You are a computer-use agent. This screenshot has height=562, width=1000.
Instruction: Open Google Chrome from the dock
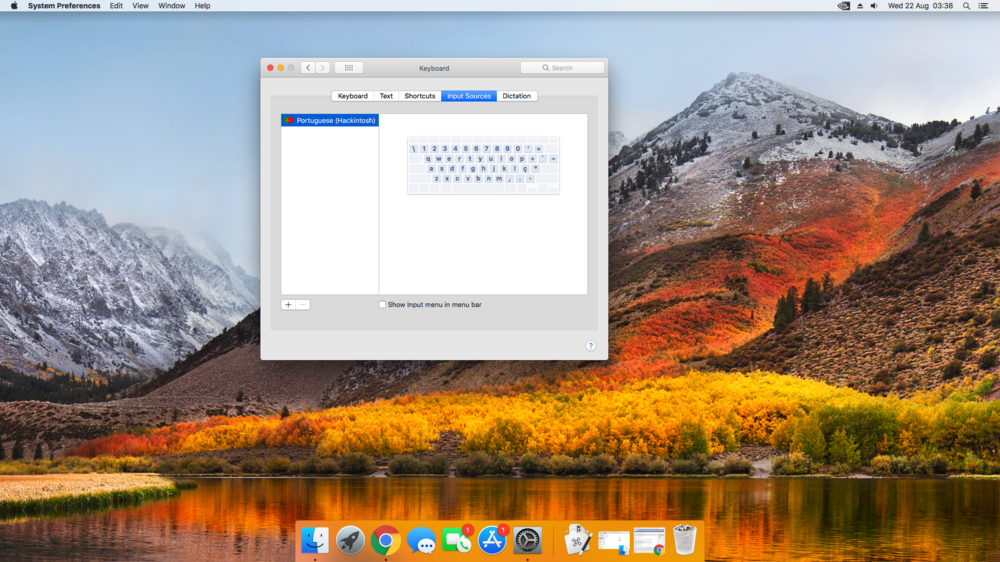tap(385, 540)
